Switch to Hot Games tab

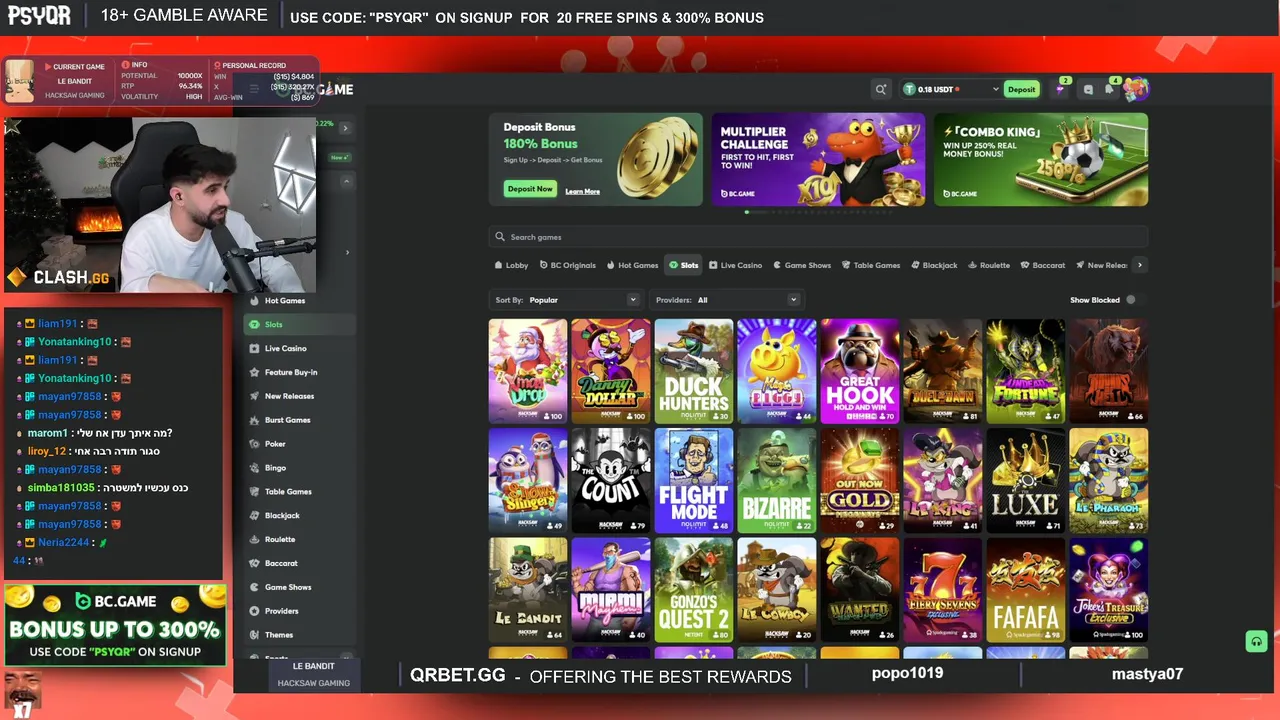pyautogui.click(x=632, y=265)
